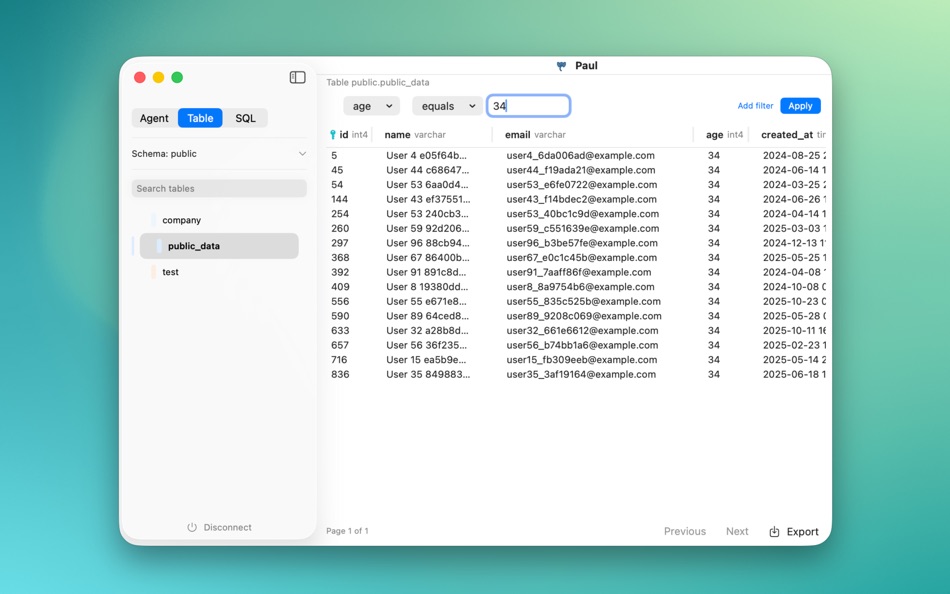Select the row with id 254

pyautogui.click(x=576, y=214)
